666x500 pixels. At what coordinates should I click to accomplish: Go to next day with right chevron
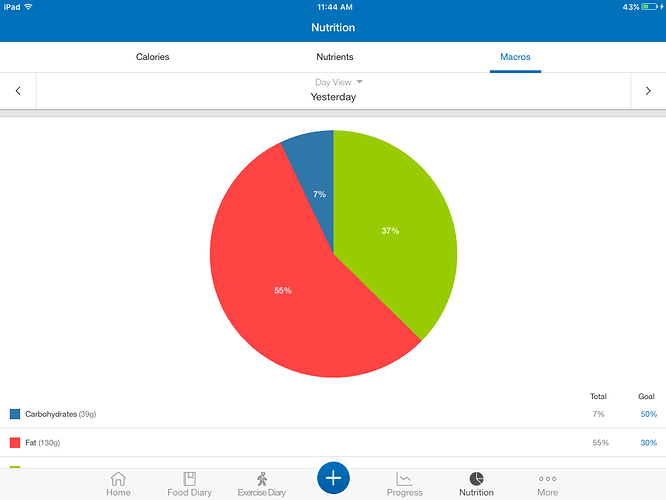tap(648, 90)
